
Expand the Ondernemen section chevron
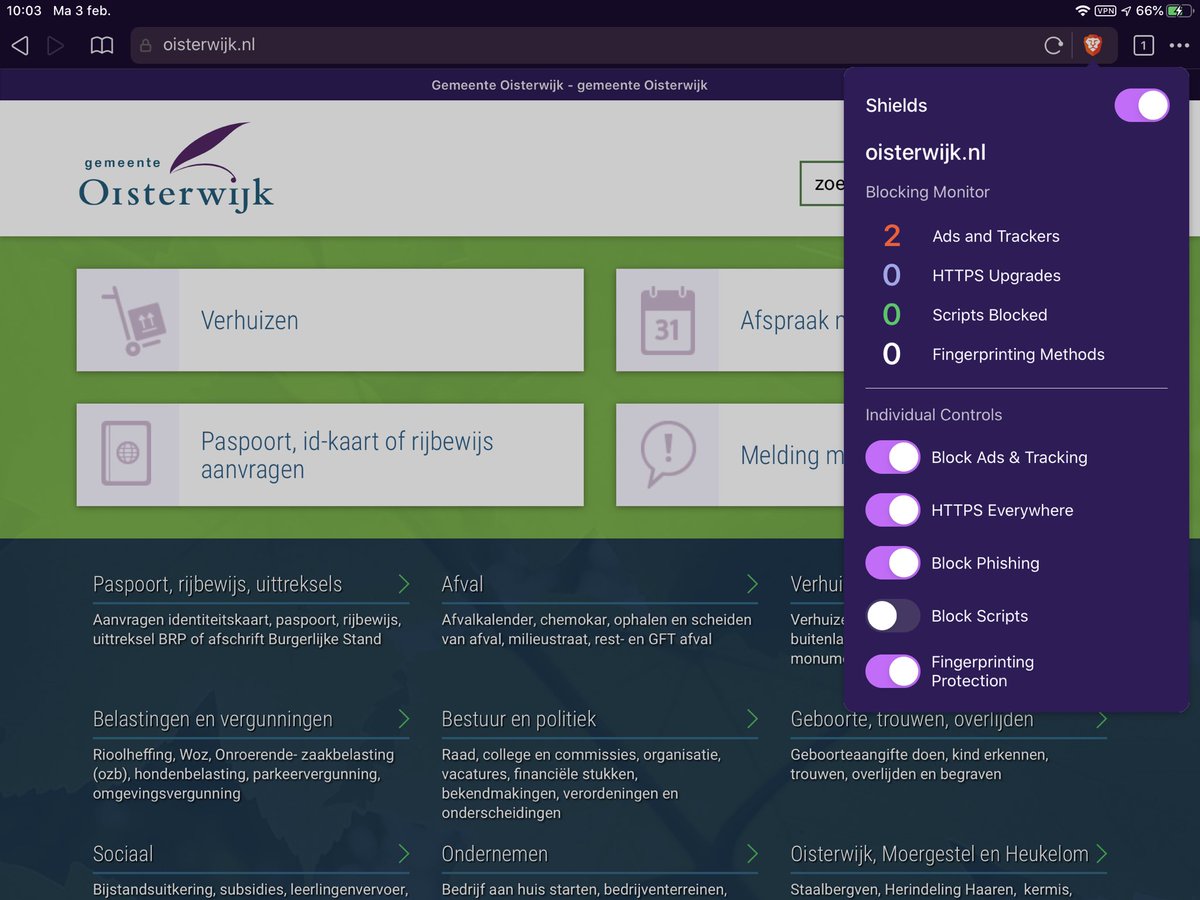click(x=752, y=854)
